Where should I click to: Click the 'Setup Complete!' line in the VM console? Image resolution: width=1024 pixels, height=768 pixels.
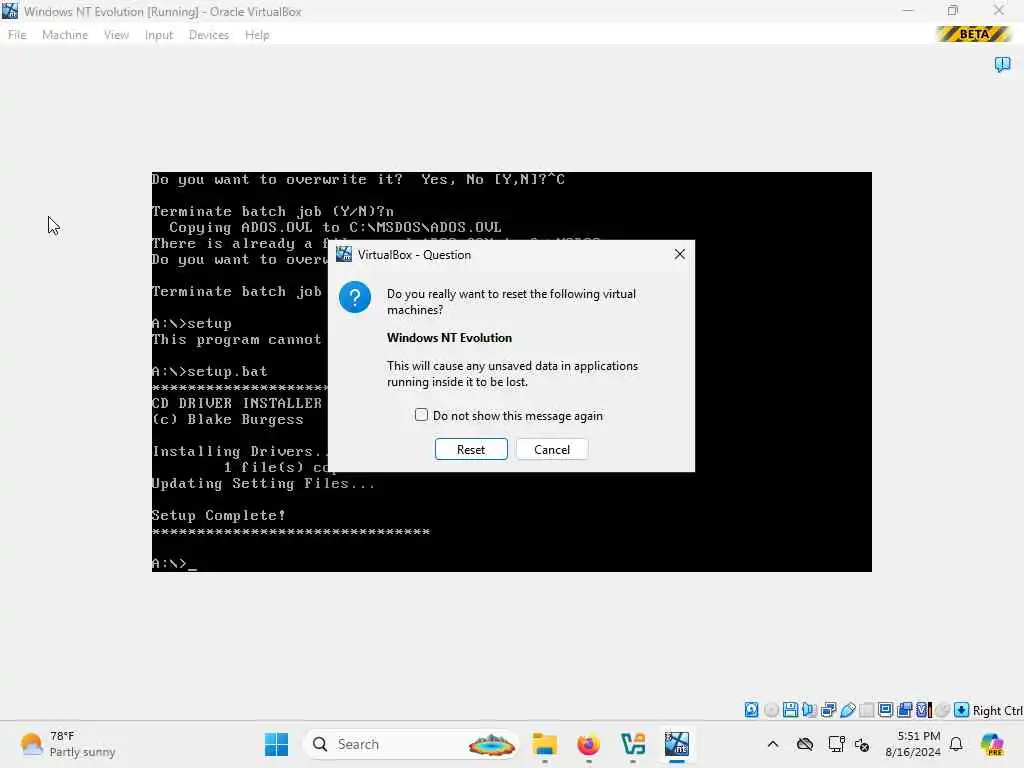(219, 515)
